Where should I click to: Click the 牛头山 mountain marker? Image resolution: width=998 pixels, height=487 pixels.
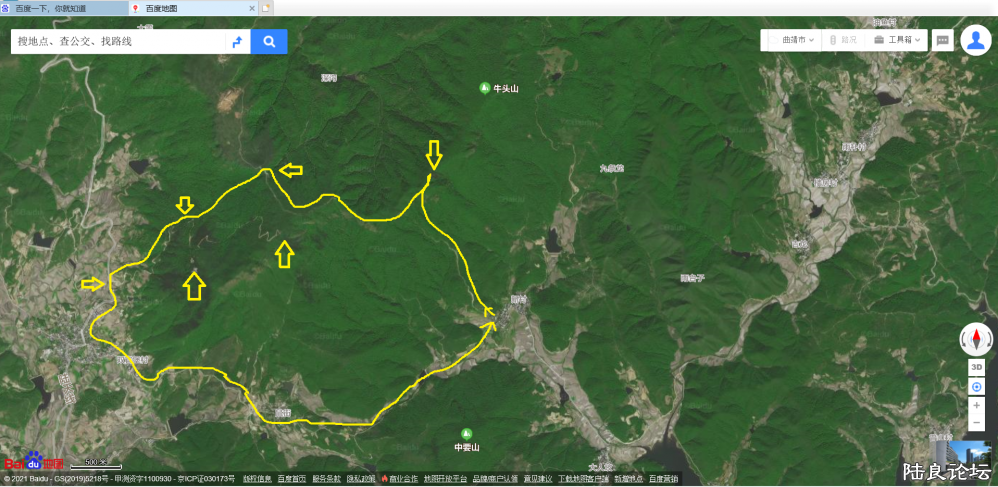click(x=484, y=88)
